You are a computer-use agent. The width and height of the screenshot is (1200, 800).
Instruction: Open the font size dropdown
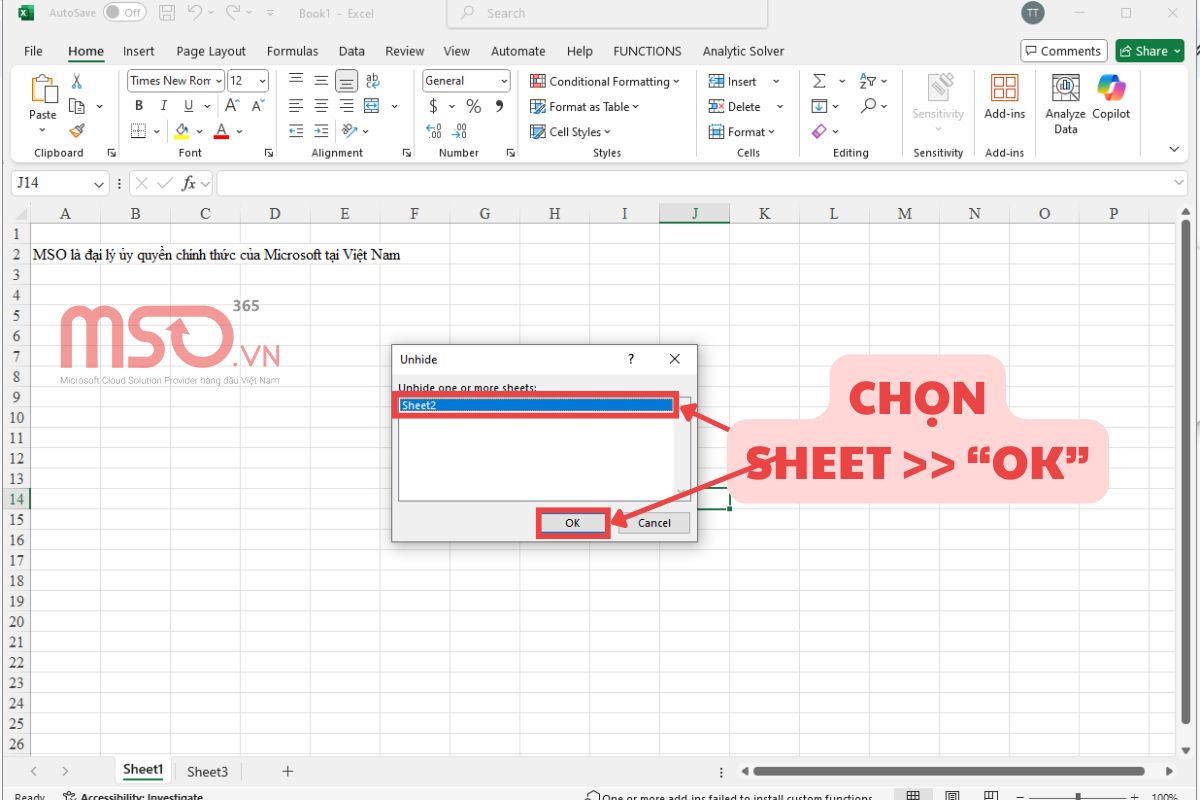263,81
